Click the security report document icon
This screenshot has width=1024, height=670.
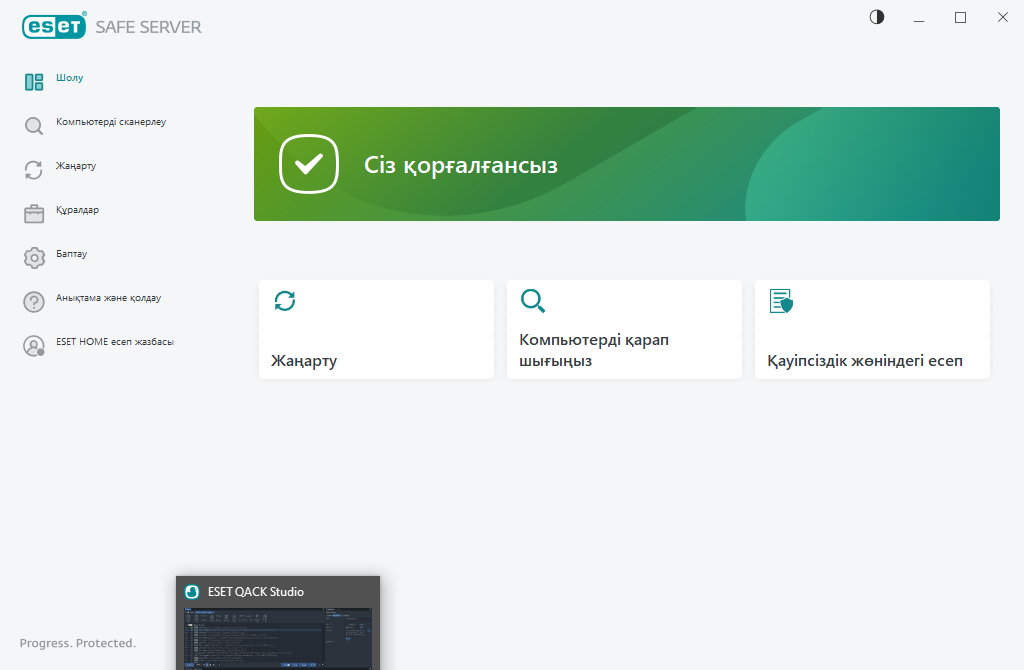781,301
